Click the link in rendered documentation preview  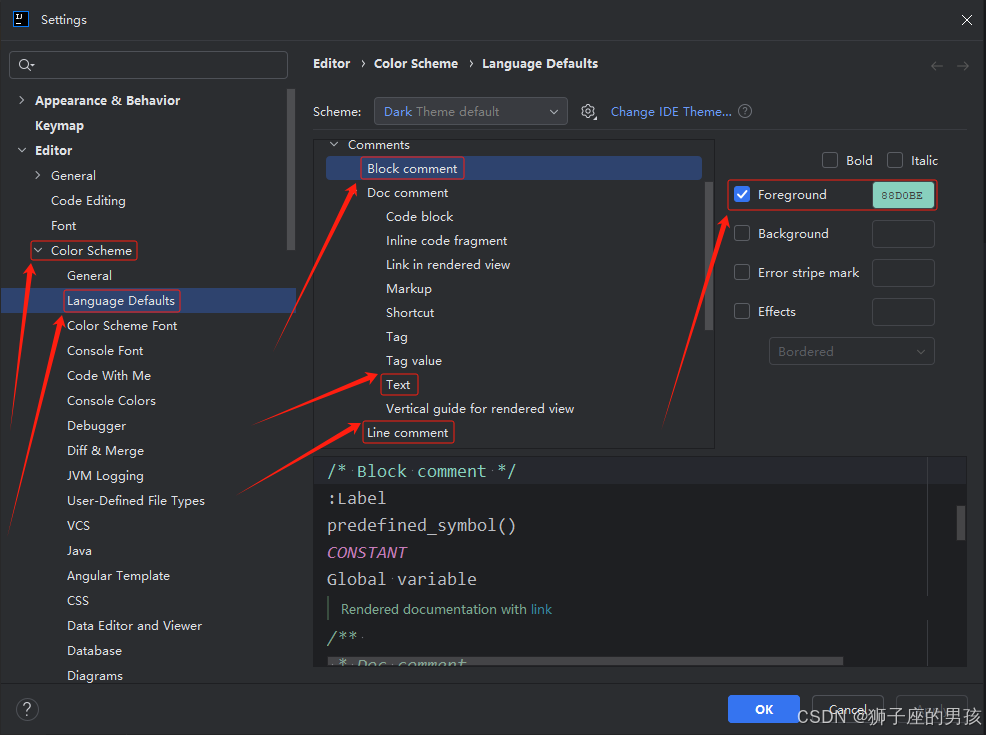pyautogui.click(x=541, y=609)
